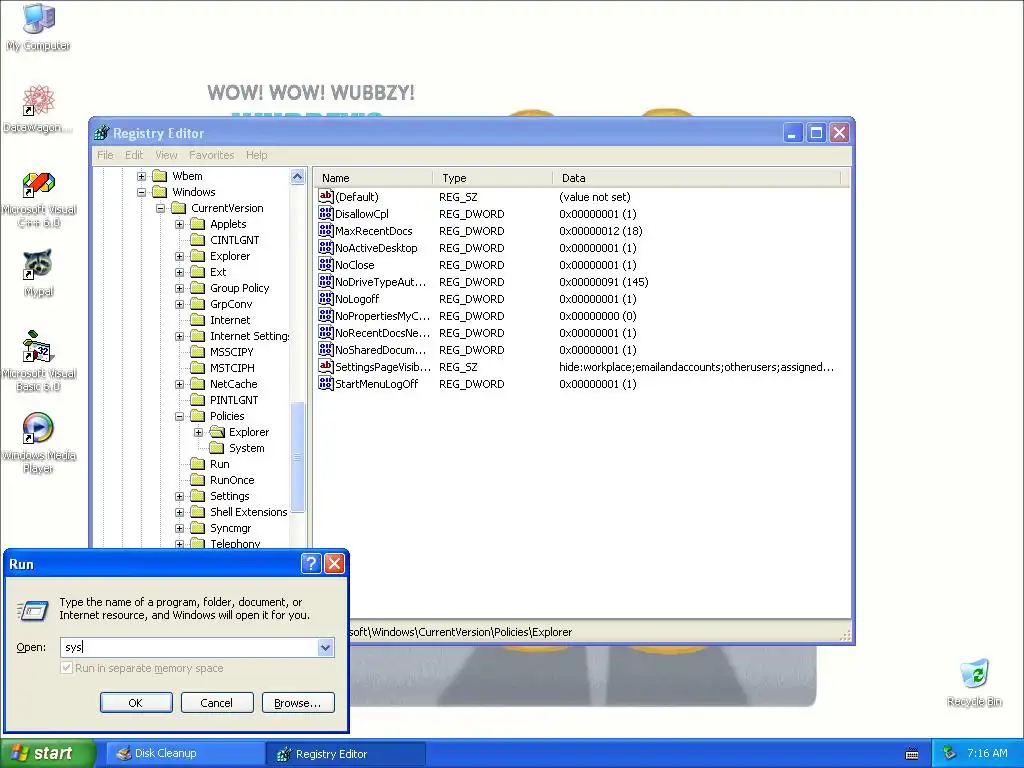
Task: Expand the Shell Extensions tree node
Action: 179,512
